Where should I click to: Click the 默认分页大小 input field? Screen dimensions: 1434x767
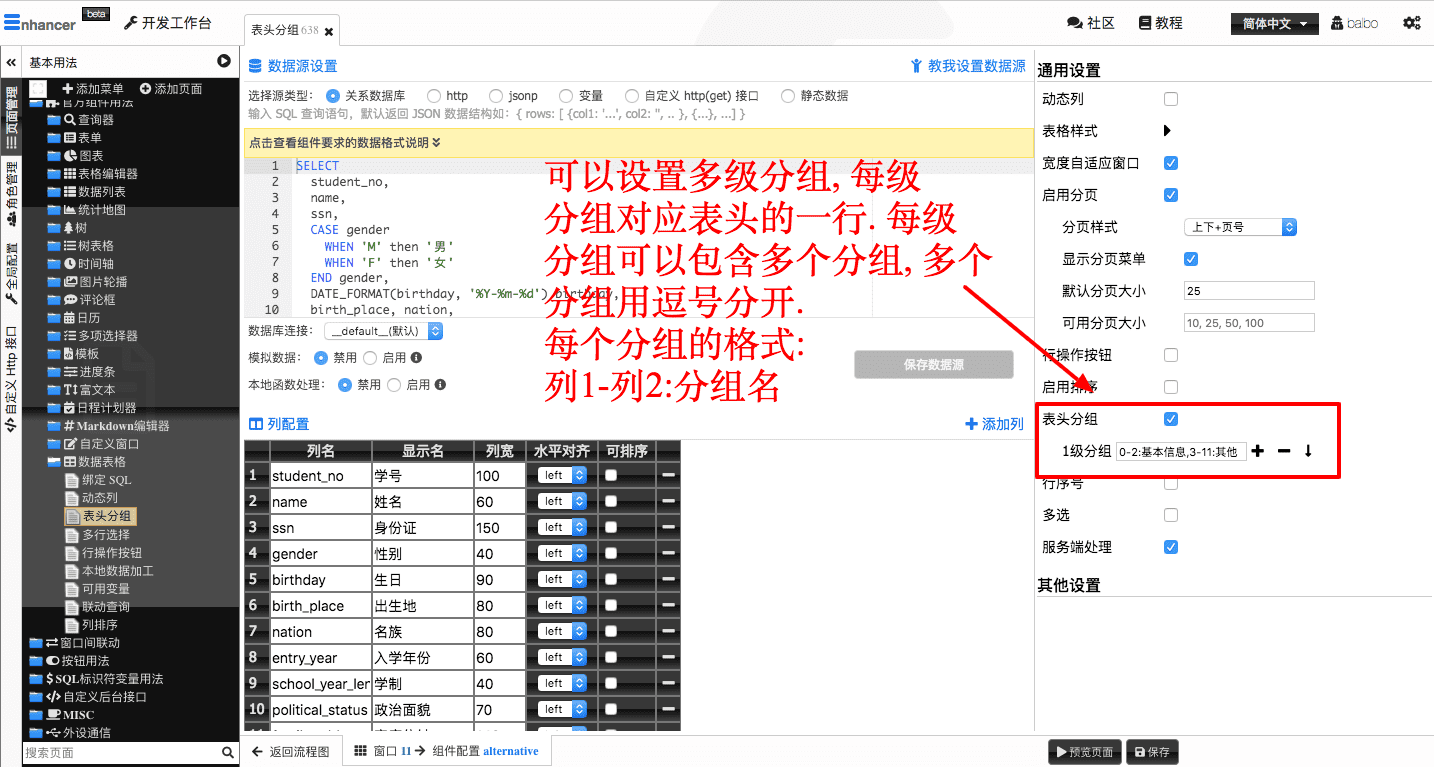point(1248,291)
